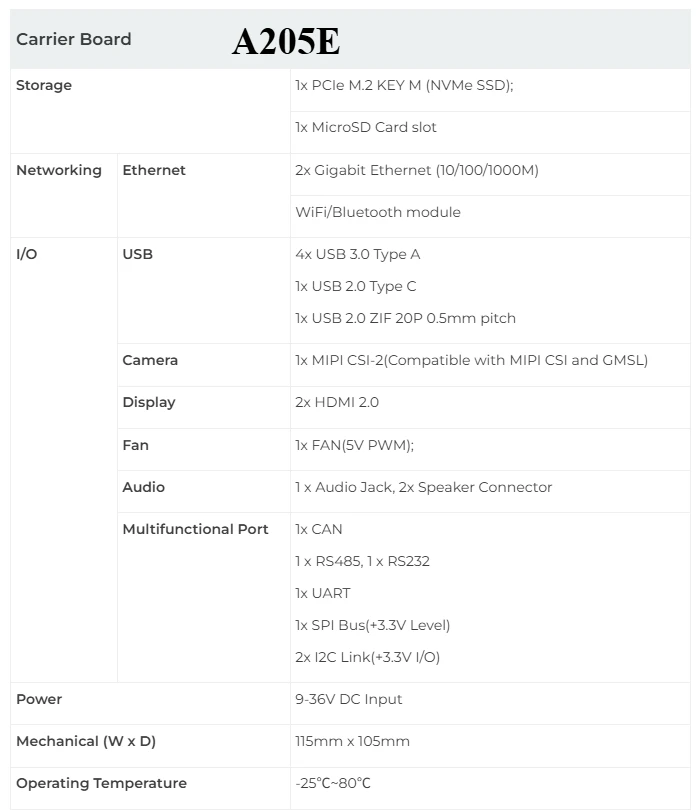Click the MIPI CSI-2 camera specification
The image size is (696, 810).
(472, 360)
